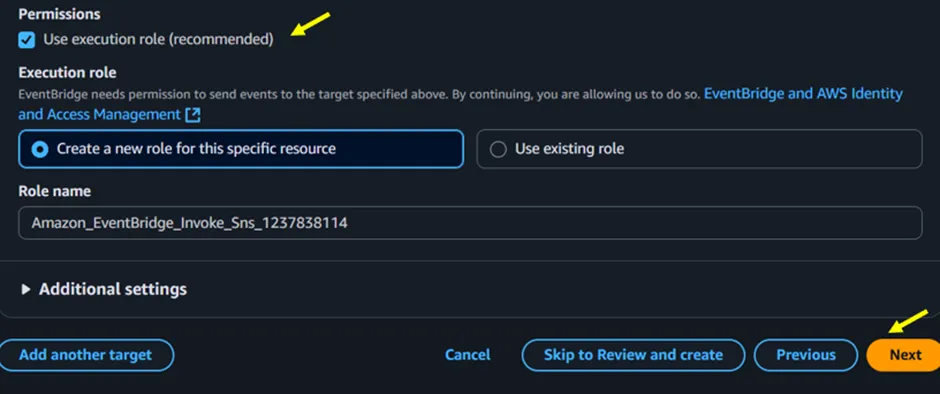Click the 'Use execution role (recommended)' label text
This screenshot has width=940, height=394.
coord(158,40)
